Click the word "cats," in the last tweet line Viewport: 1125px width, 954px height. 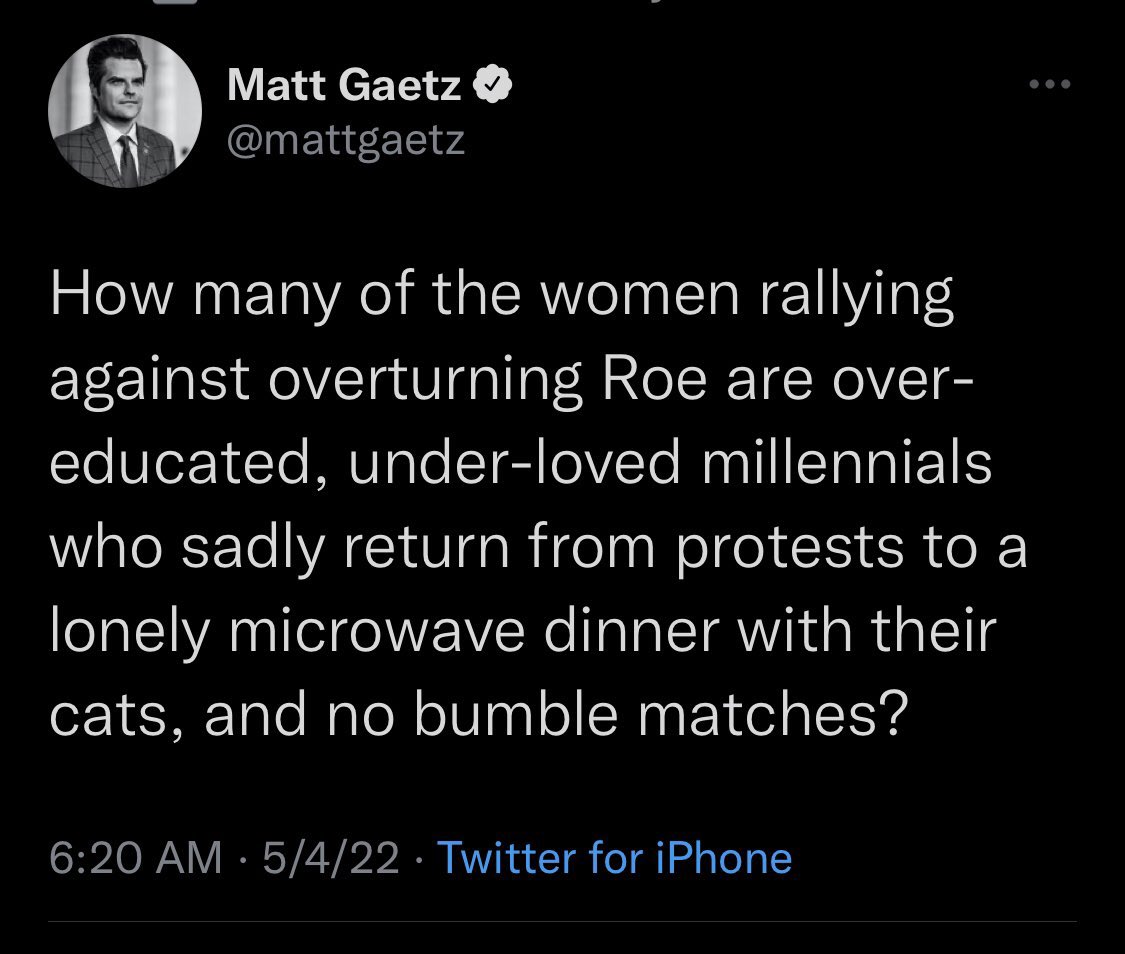pos(115,715)
